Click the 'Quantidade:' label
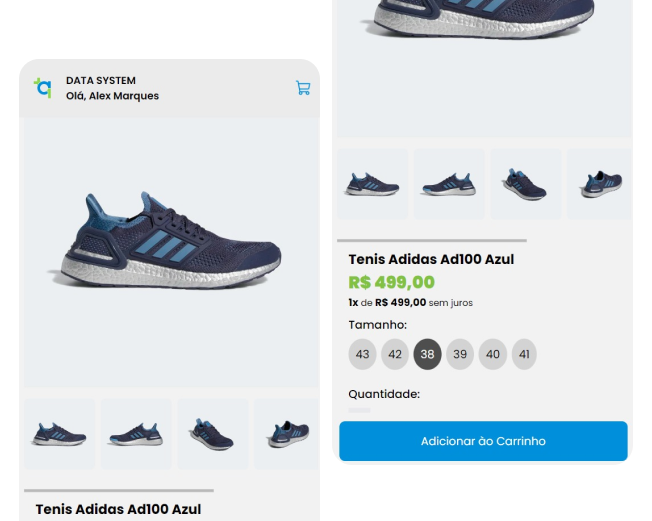652x521 pixels. [384, 394]
